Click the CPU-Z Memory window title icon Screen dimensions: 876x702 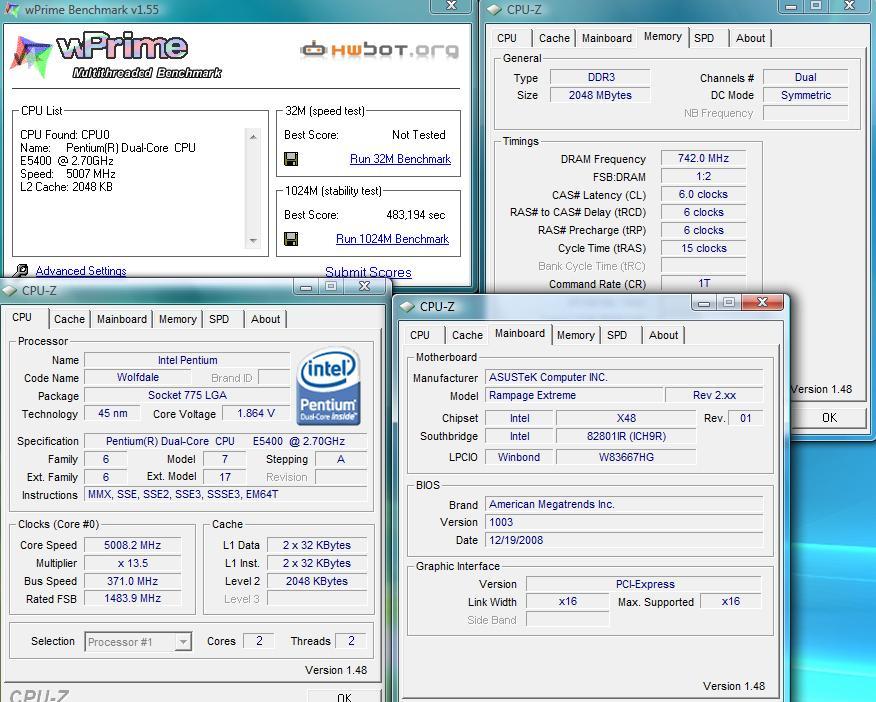coord(494,9)
